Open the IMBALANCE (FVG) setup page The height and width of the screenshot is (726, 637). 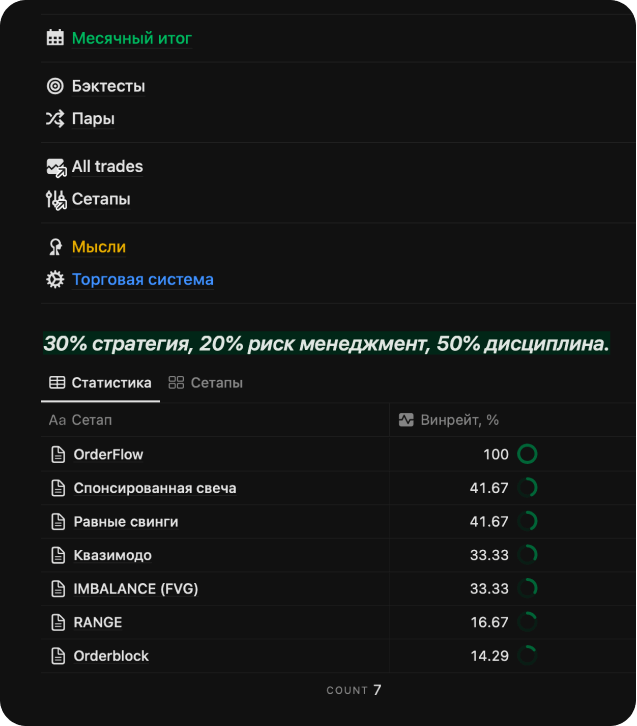click(x=136, y=589)
